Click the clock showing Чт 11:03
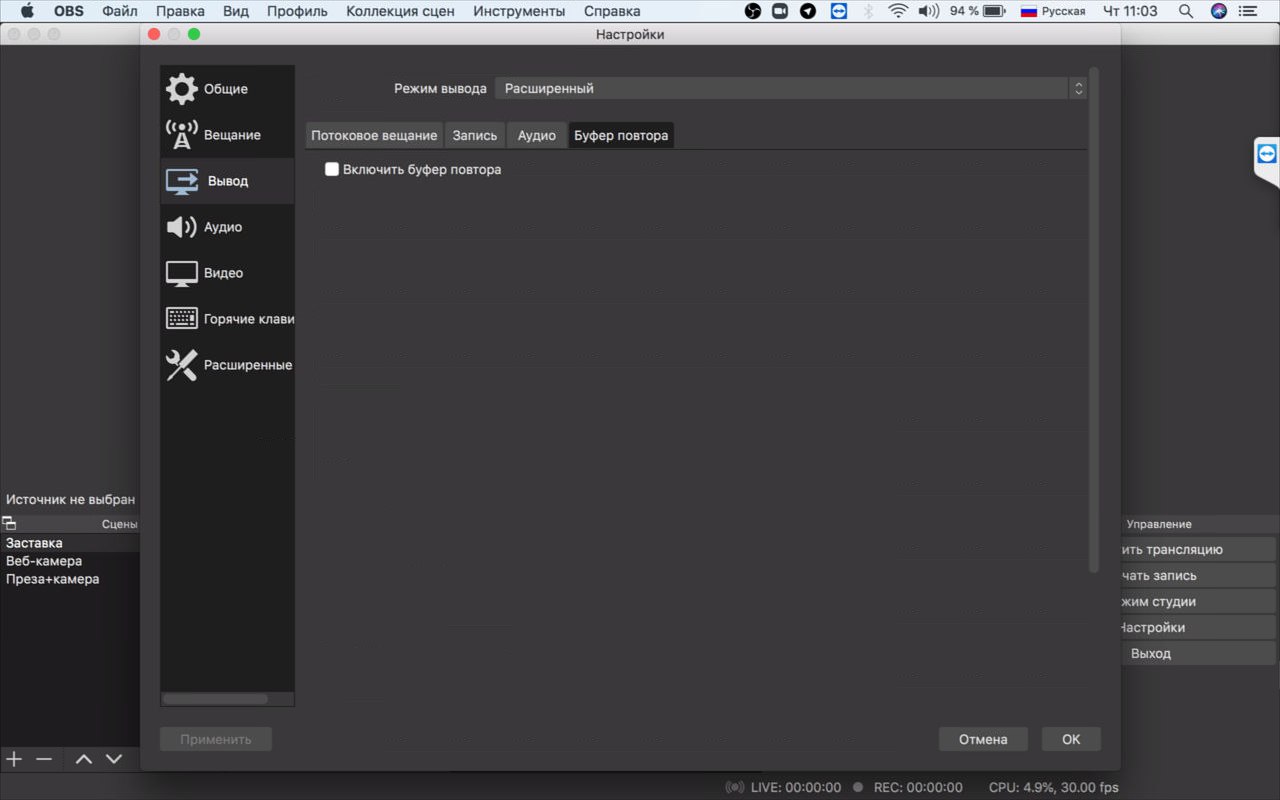The width and height of the screenshot is (1280, 800). pos(1130,11)
